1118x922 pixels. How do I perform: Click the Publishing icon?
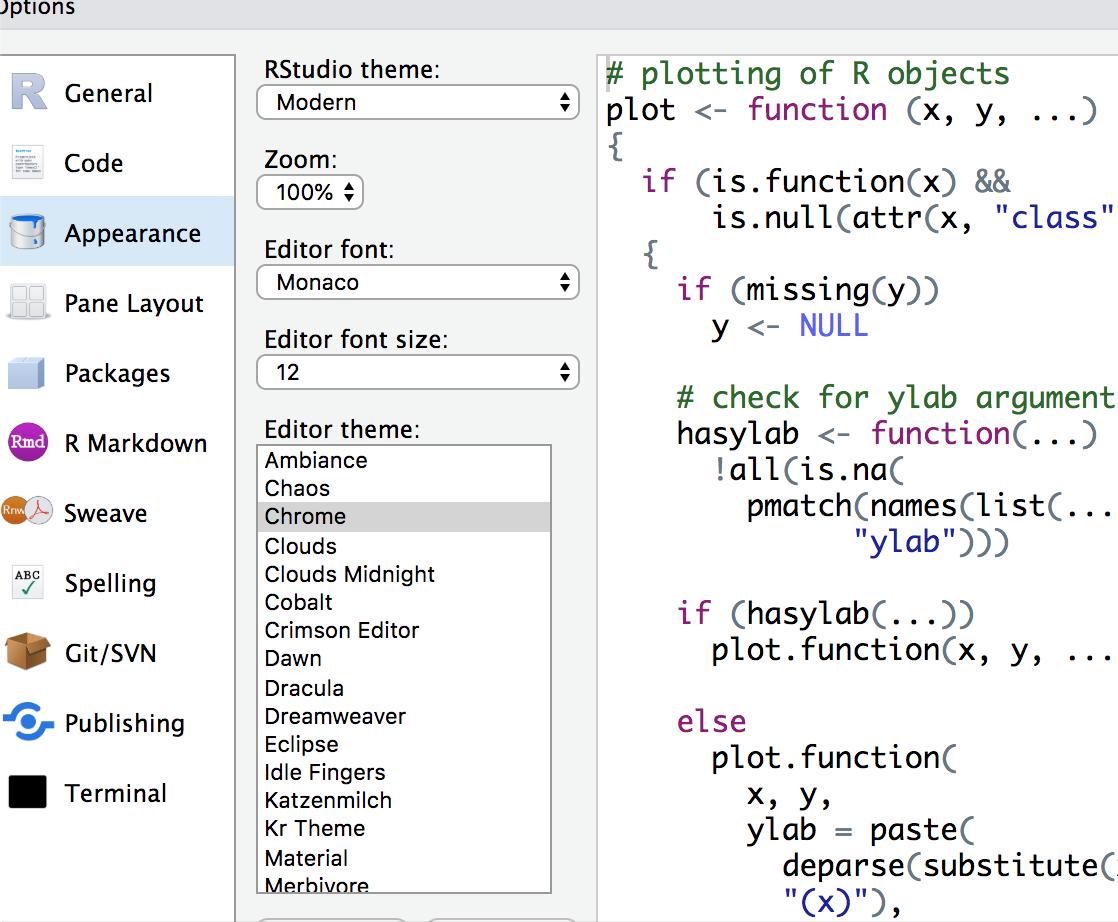point(28,722)
